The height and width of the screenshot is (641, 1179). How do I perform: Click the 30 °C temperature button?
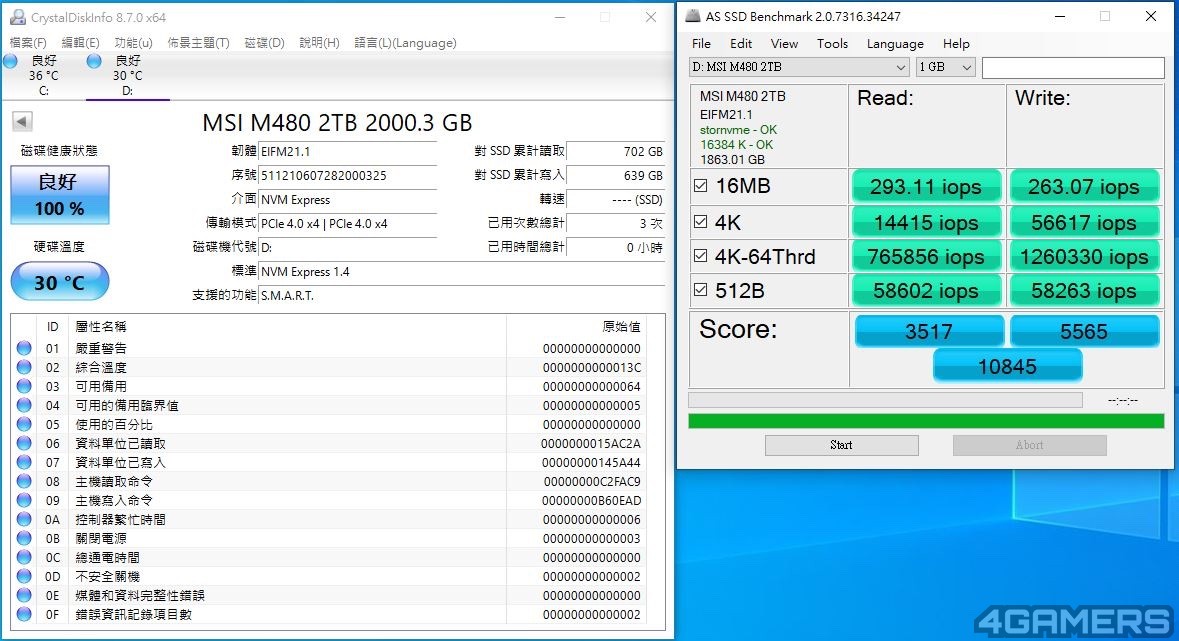pyautogui.click(x=60, y=282)
